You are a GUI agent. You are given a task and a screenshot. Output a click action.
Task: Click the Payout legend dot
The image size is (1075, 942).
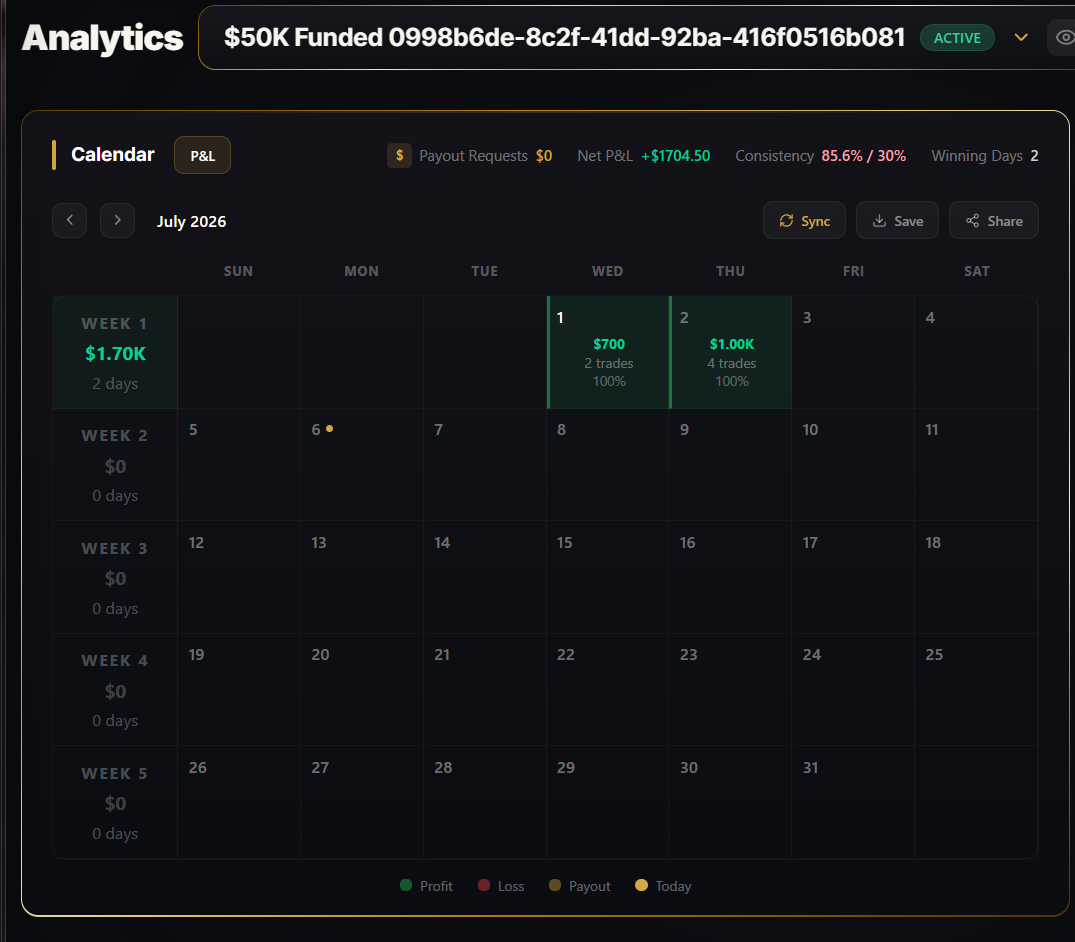(x=555, y=885)
